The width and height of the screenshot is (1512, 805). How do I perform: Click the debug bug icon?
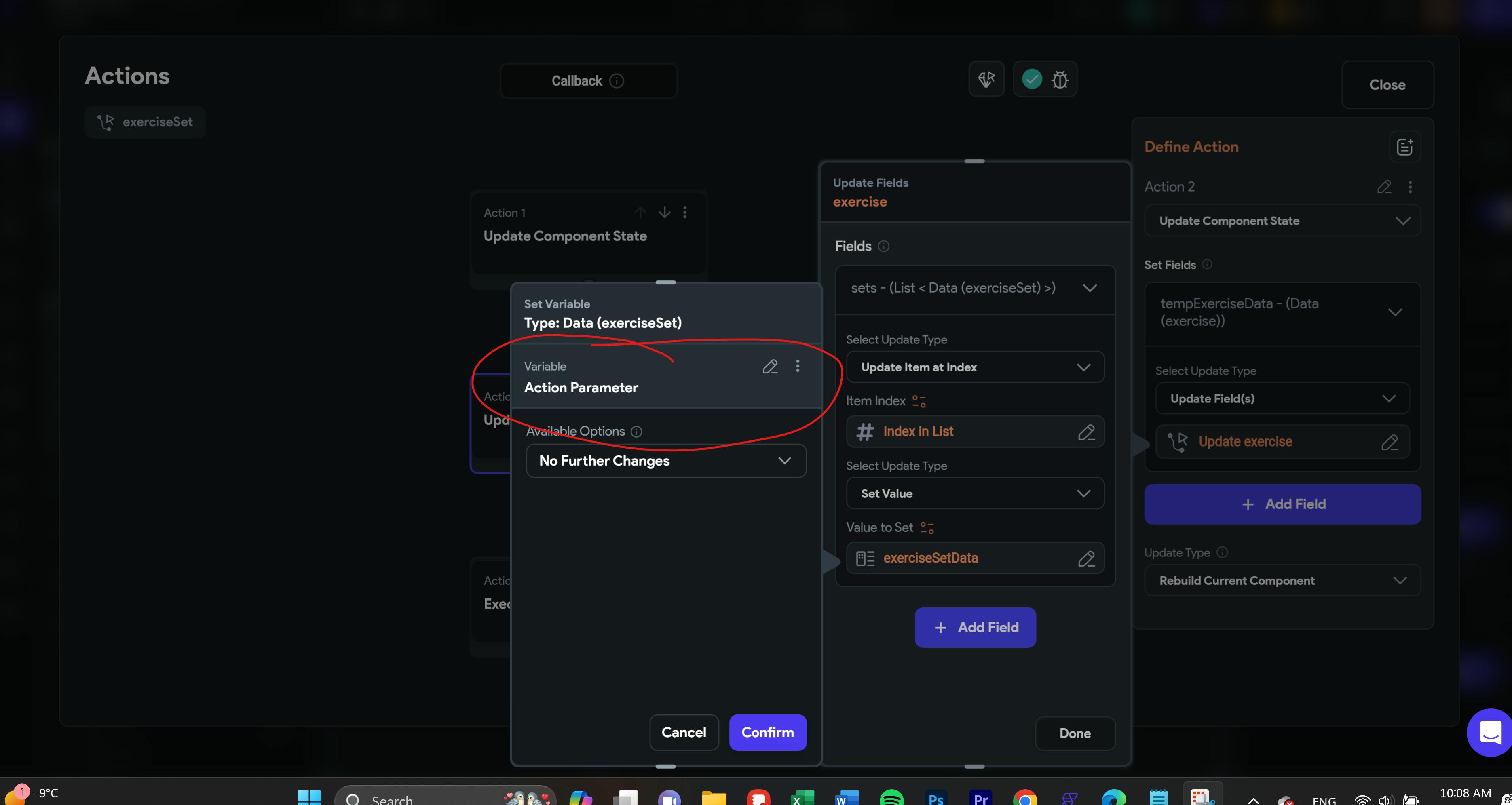pos(1060,79)
